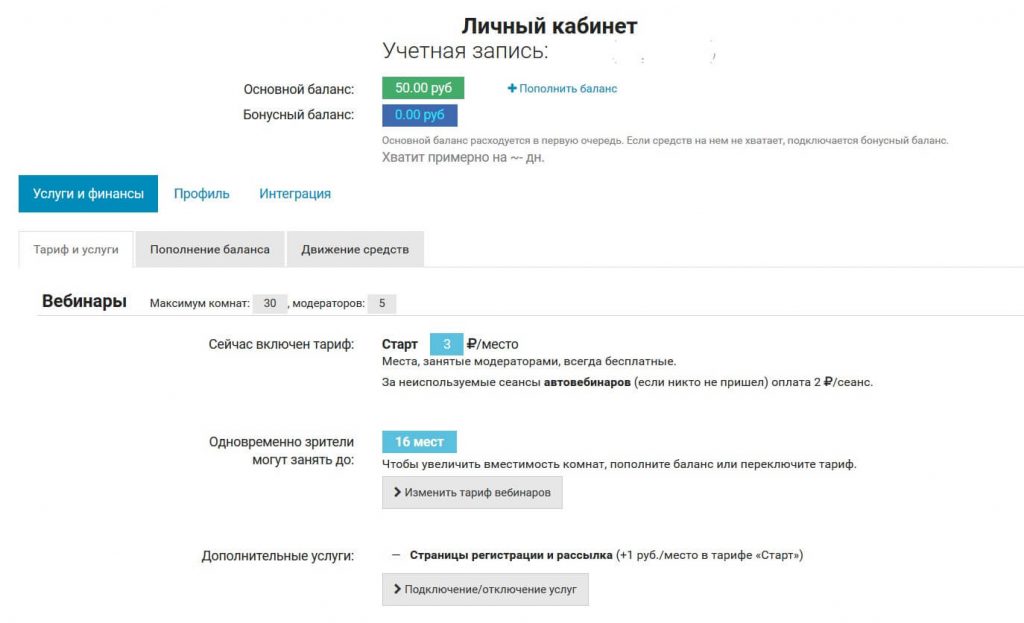Select the Тариф и услуги subtab
This screenshot has width=1024, height=623.
(x=76, y=250)
